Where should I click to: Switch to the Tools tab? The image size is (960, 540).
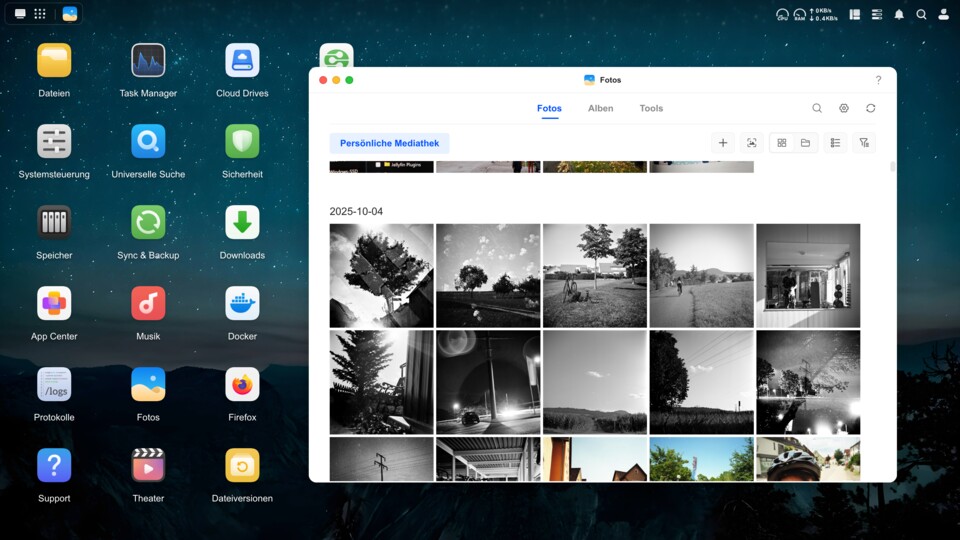click(x=651, y=108)
